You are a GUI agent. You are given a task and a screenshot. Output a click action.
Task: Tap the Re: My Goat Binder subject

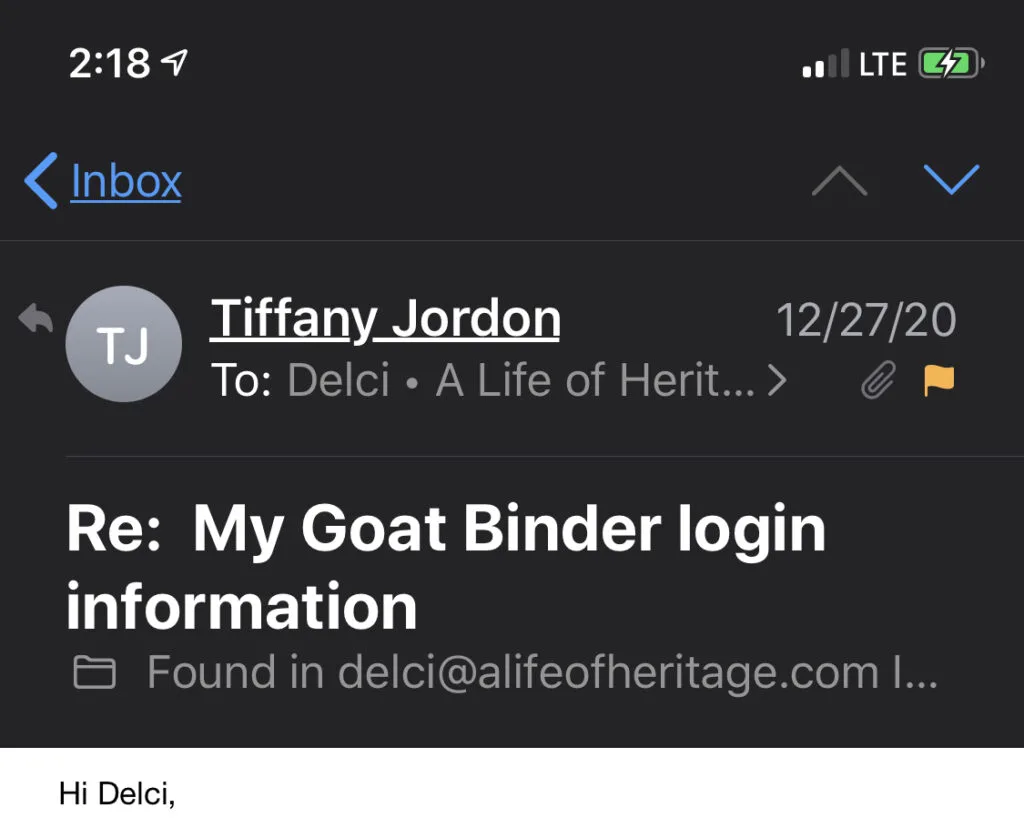tap(446, 566)
